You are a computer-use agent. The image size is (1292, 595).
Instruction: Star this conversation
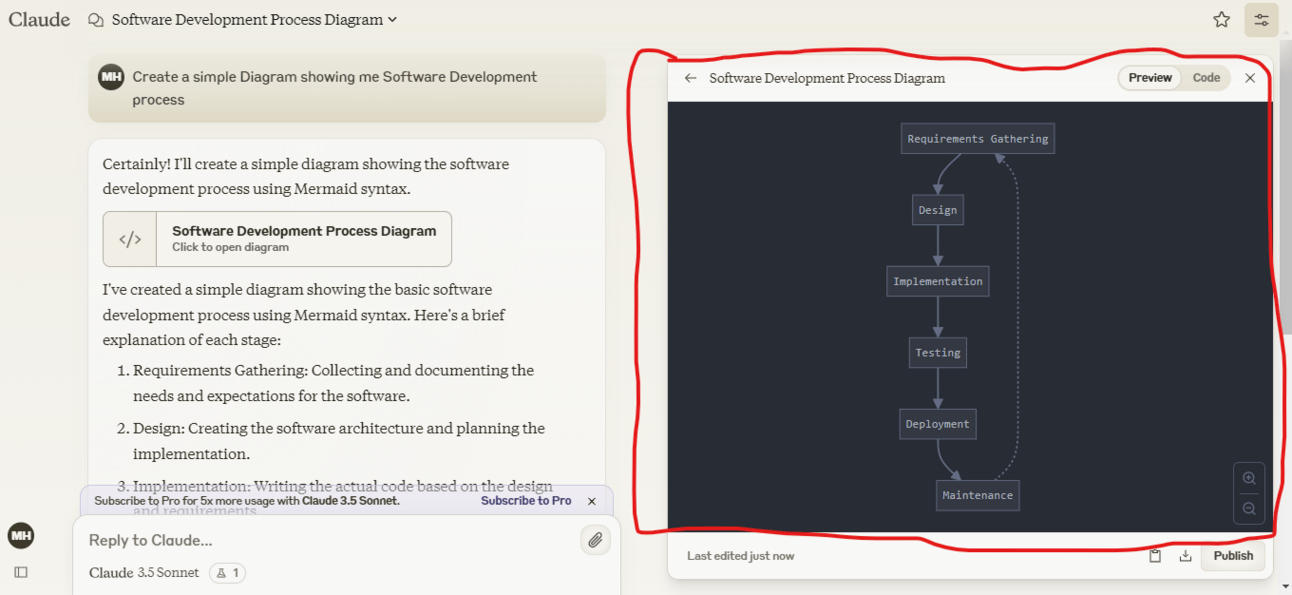(1221, 20)
